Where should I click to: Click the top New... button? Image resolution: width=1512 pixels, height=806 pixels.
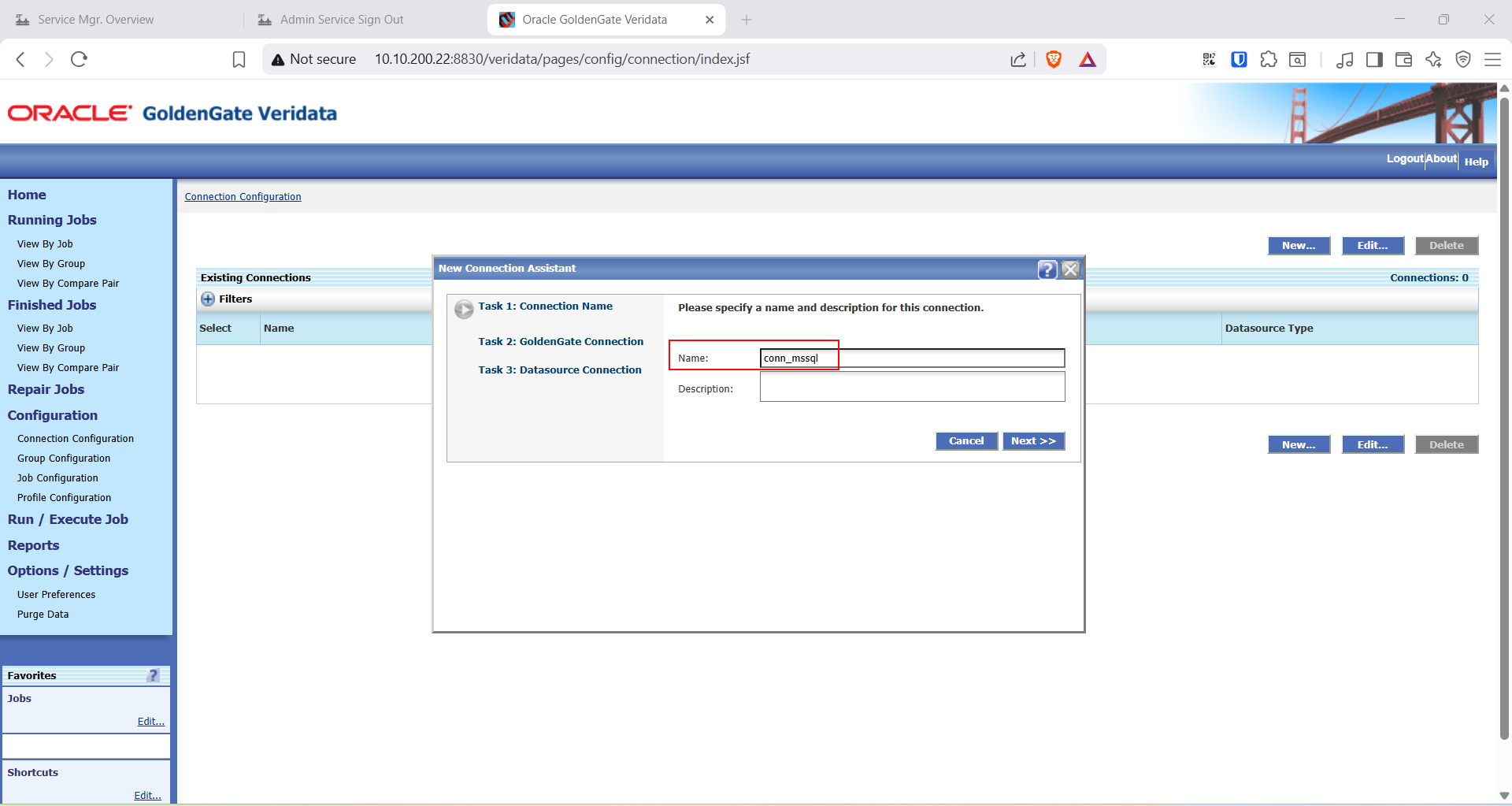[x=1299, y=246]
